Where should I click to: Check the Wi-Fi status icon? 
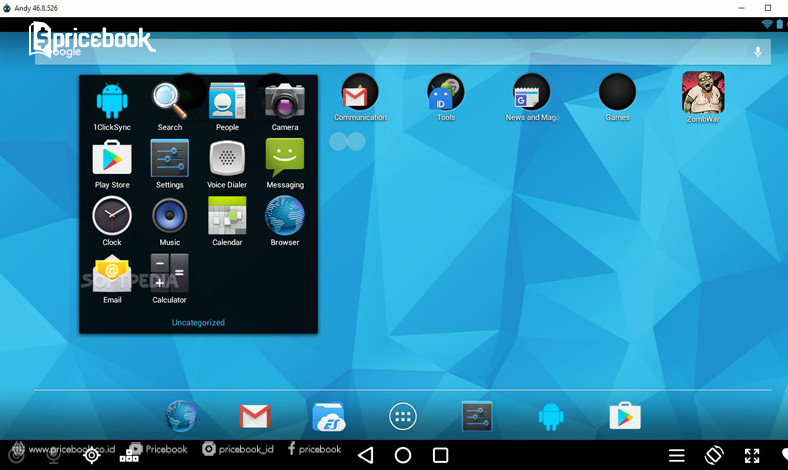[767, 24]
